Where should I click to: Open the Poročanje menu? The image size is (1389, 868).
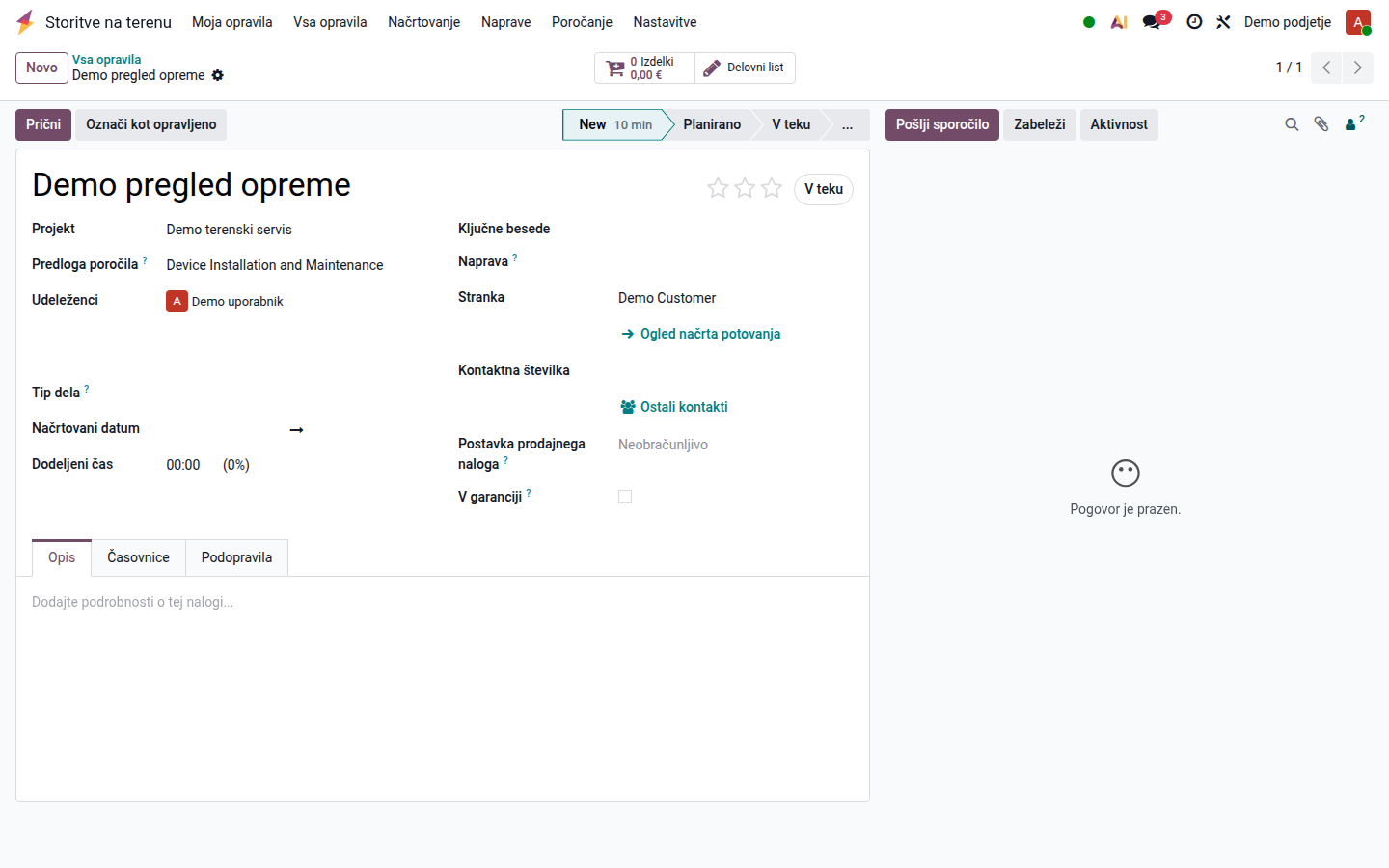point(582,22)
